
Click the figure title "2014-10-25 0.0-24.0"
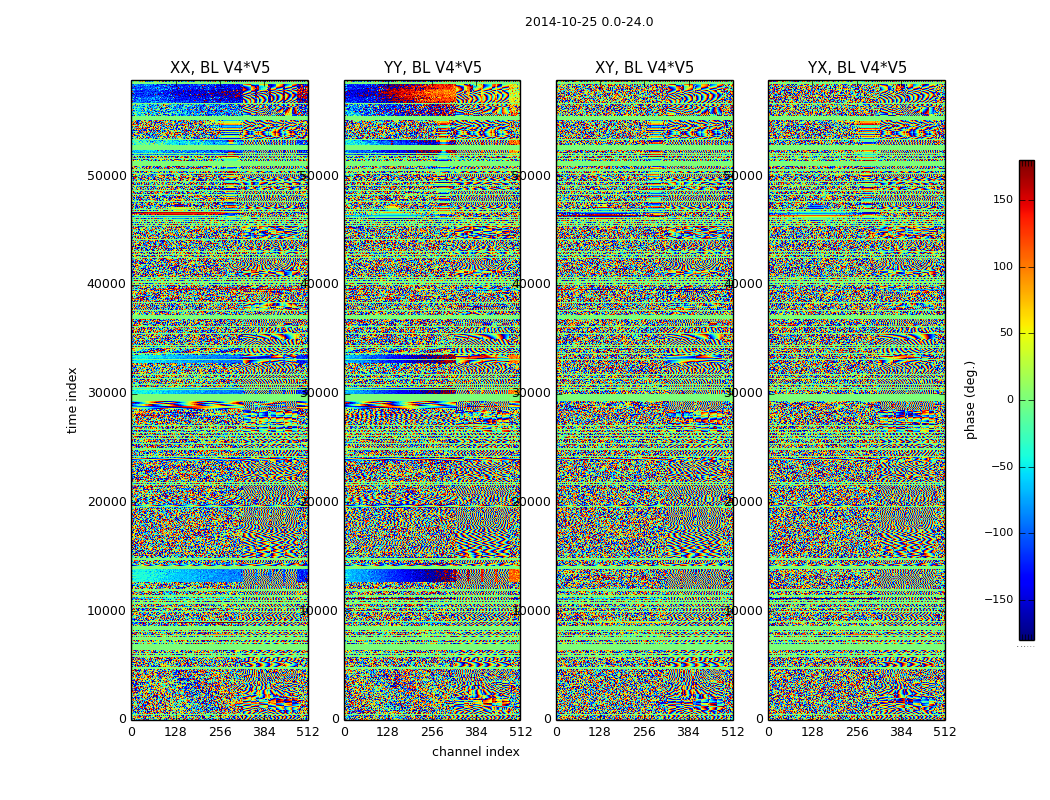(589, 22)
